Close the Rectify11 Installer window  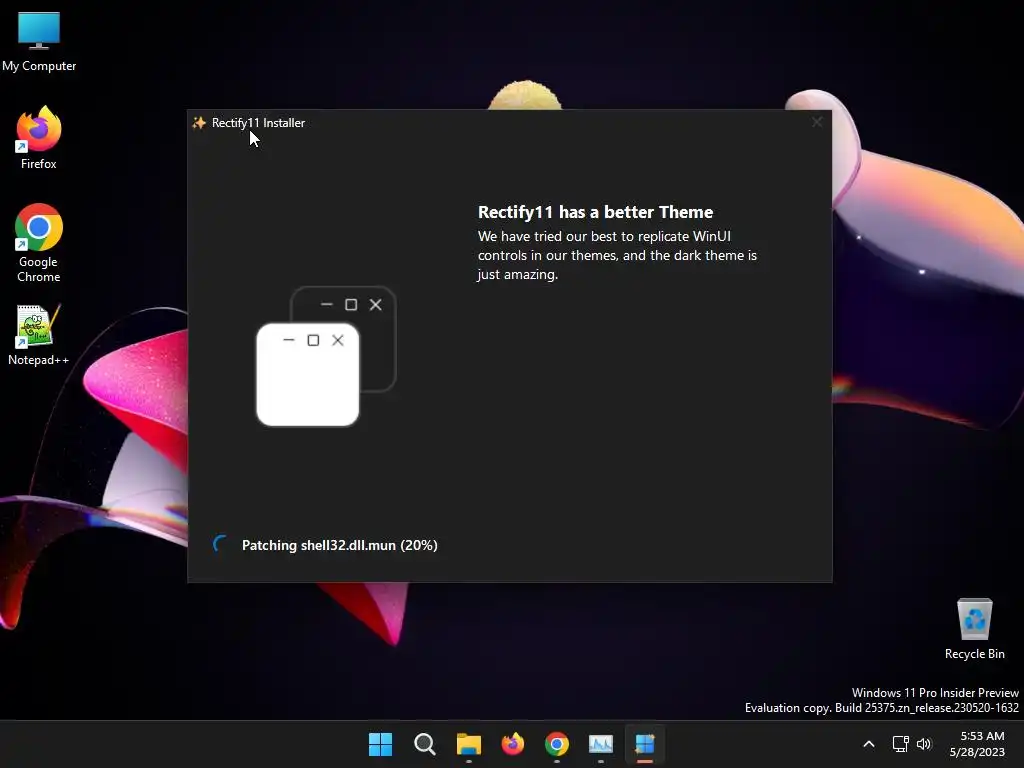pyautogui.click(x=817, y=122)
